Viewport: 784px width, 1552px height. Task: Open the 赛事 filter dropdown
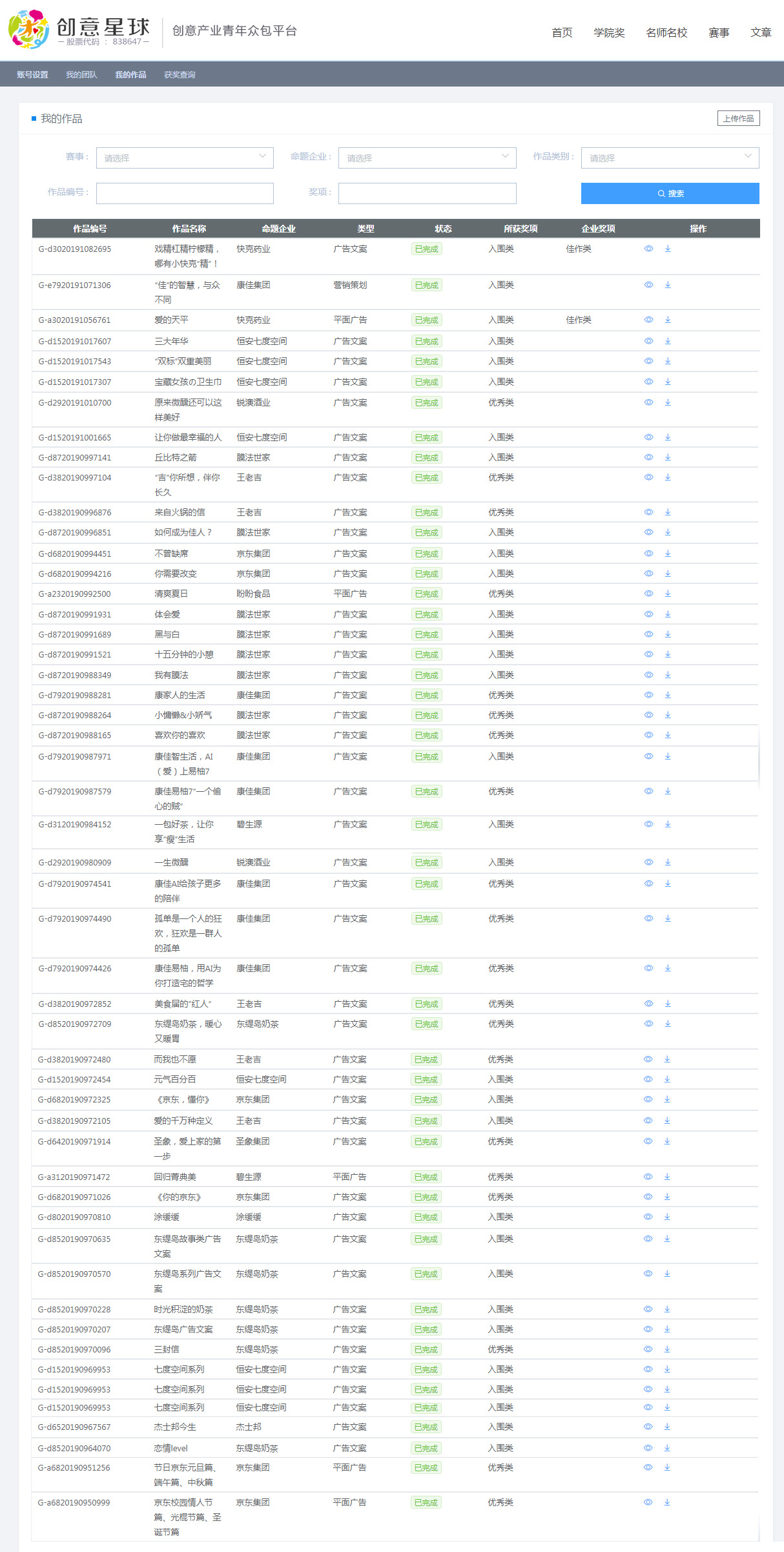[x=185, y=158]
